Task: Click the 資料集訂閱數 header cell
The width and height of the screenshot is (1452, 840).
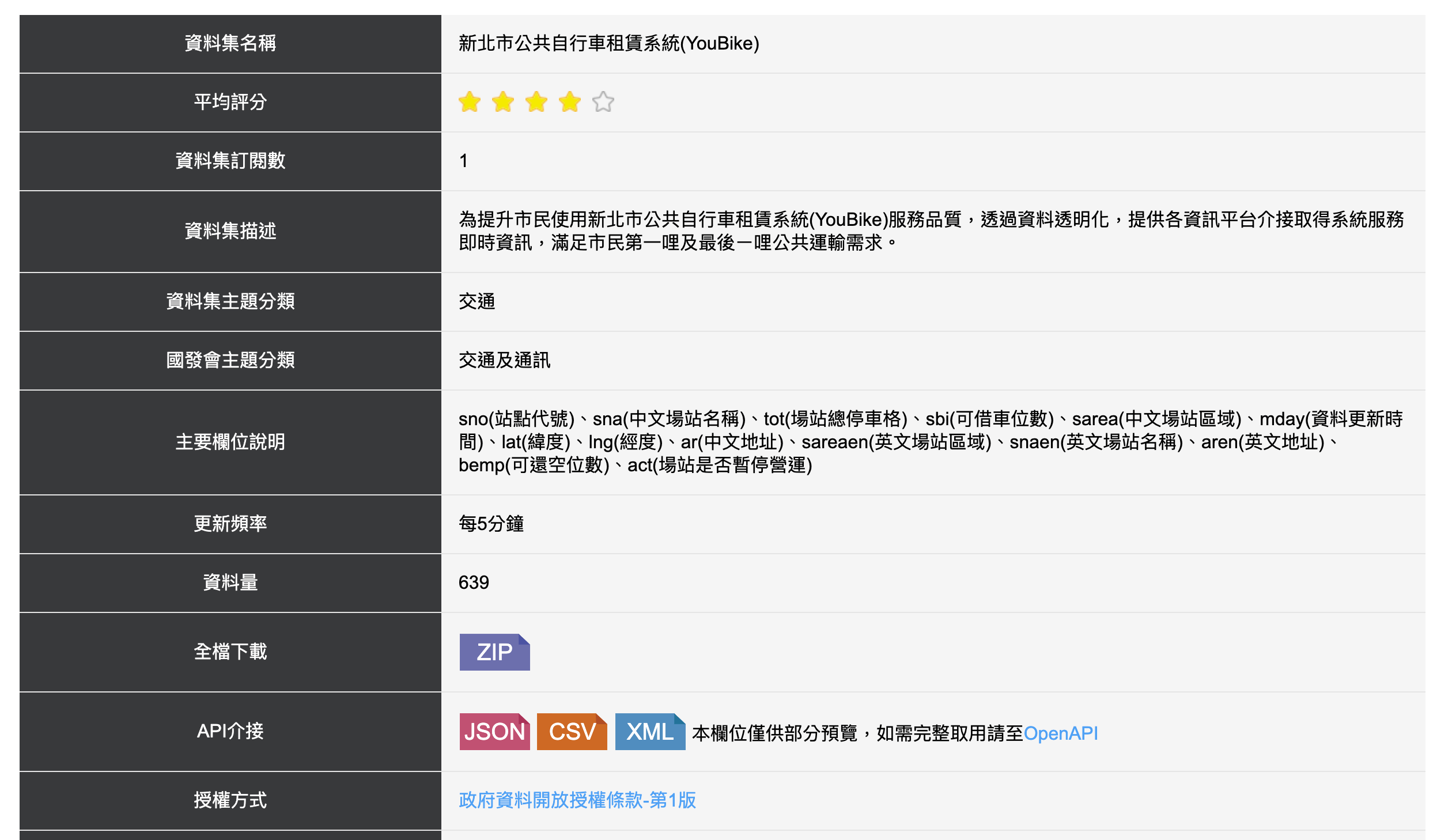Action: point(230,161)
